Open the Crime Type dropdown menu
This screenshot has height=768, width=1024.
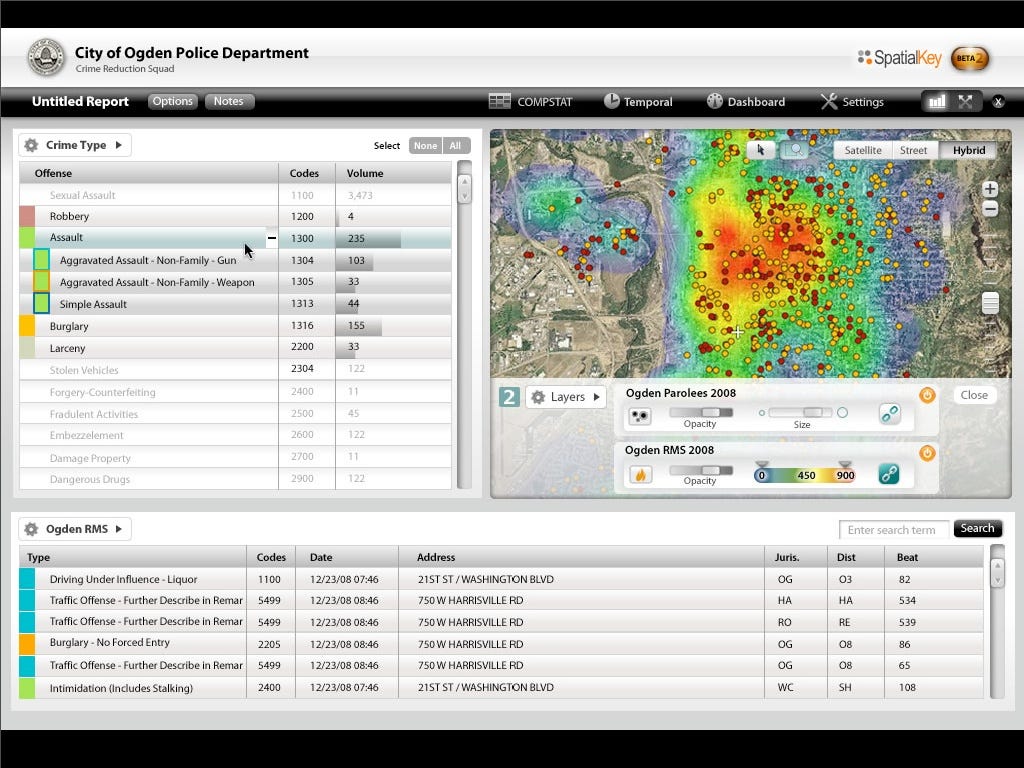(x=75, y=145)
